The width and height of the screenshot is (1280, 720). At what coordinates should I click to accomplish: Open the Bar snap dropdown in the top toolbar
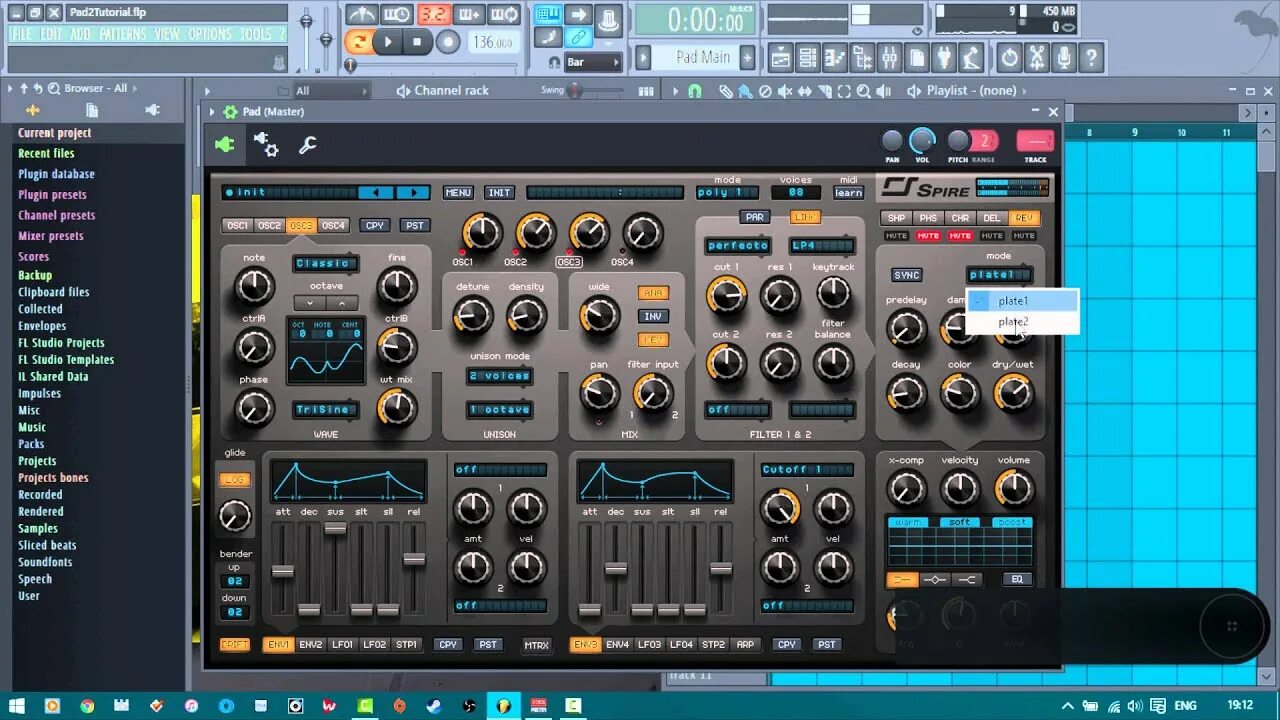pos(593,62)
